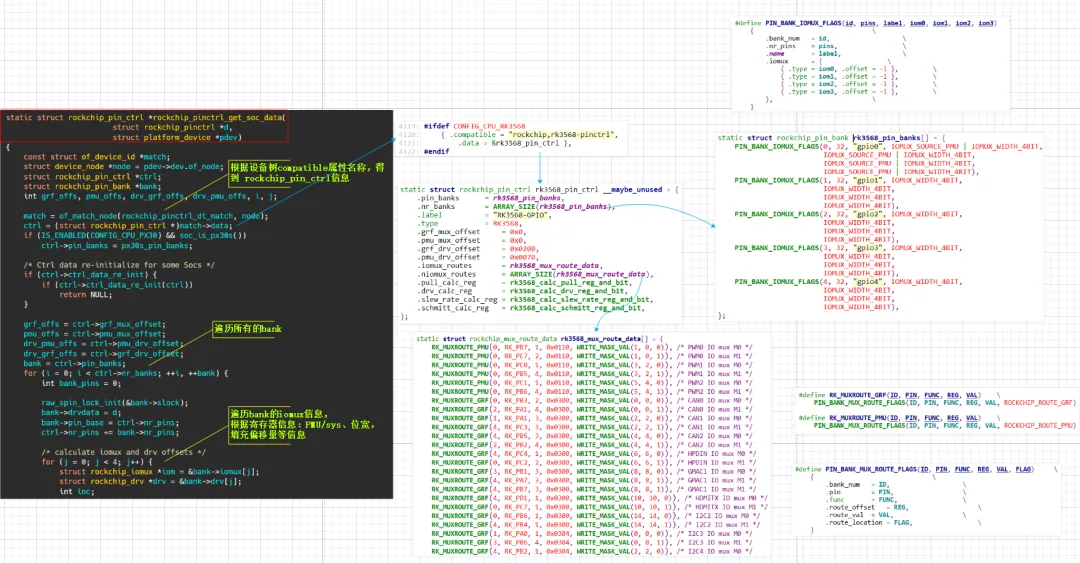
Task: Select the yellow note mentioning compatible属性名称
Action: (x=308, y=173)
